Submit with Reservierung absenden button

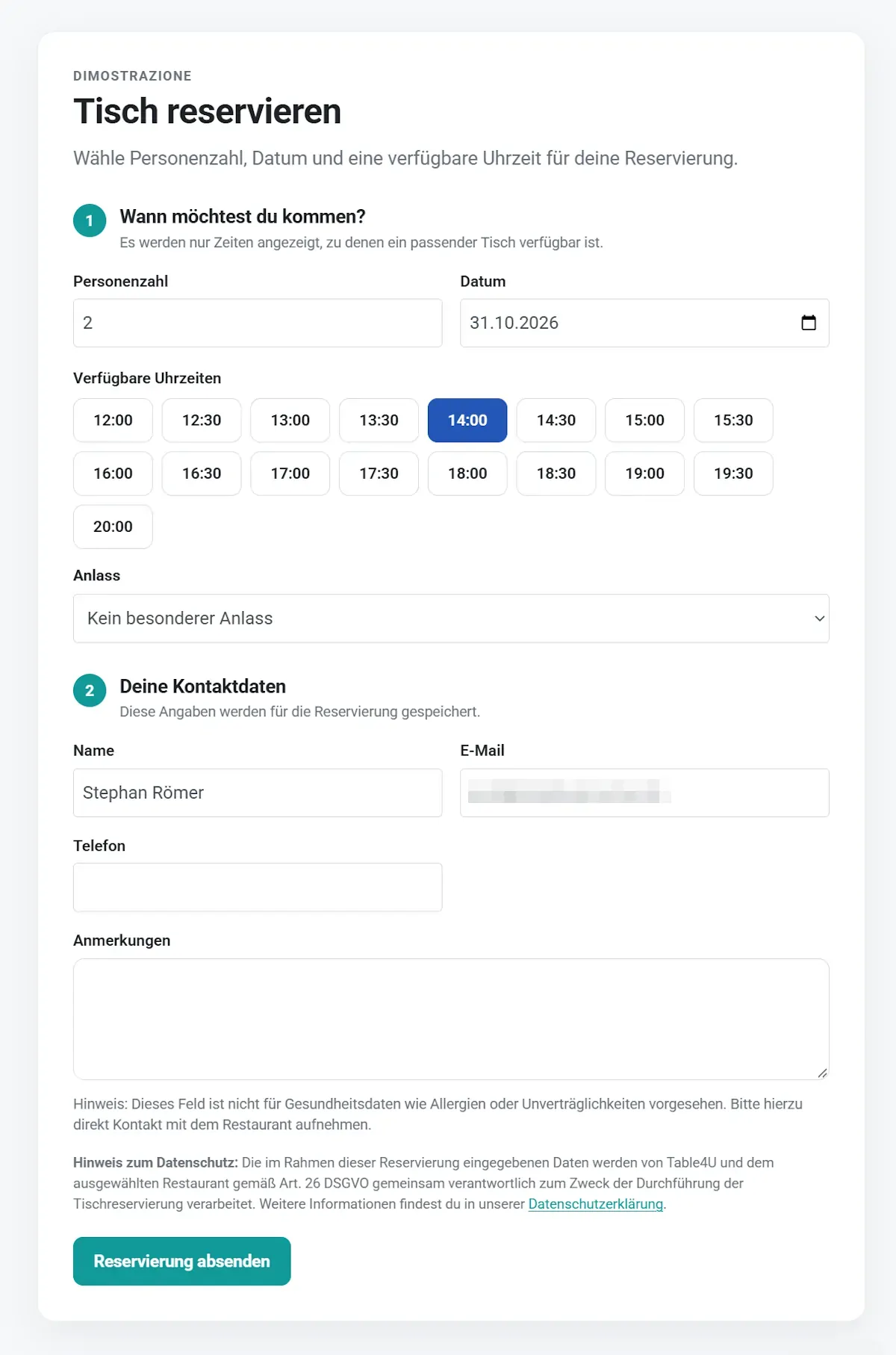point(182,1261)
